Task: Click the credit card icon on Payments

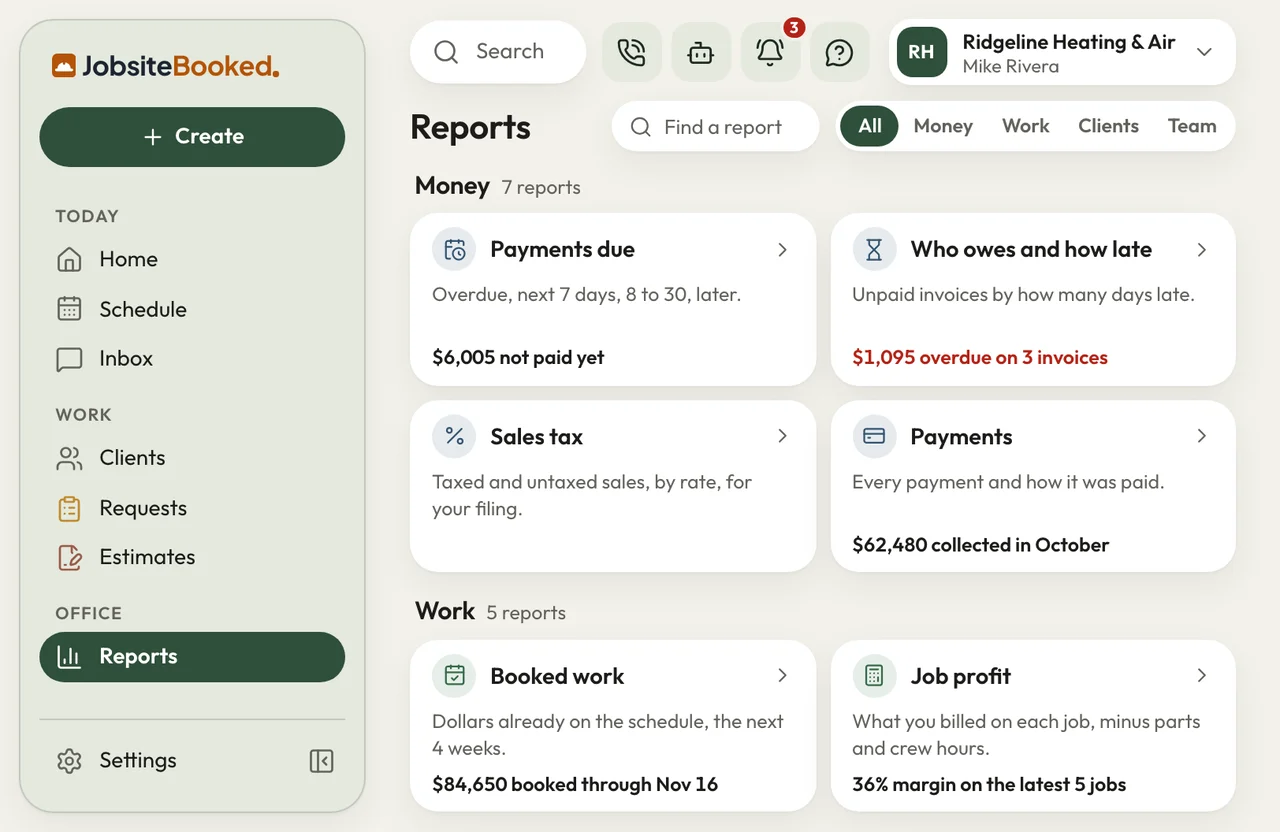Action: (874, 436)
